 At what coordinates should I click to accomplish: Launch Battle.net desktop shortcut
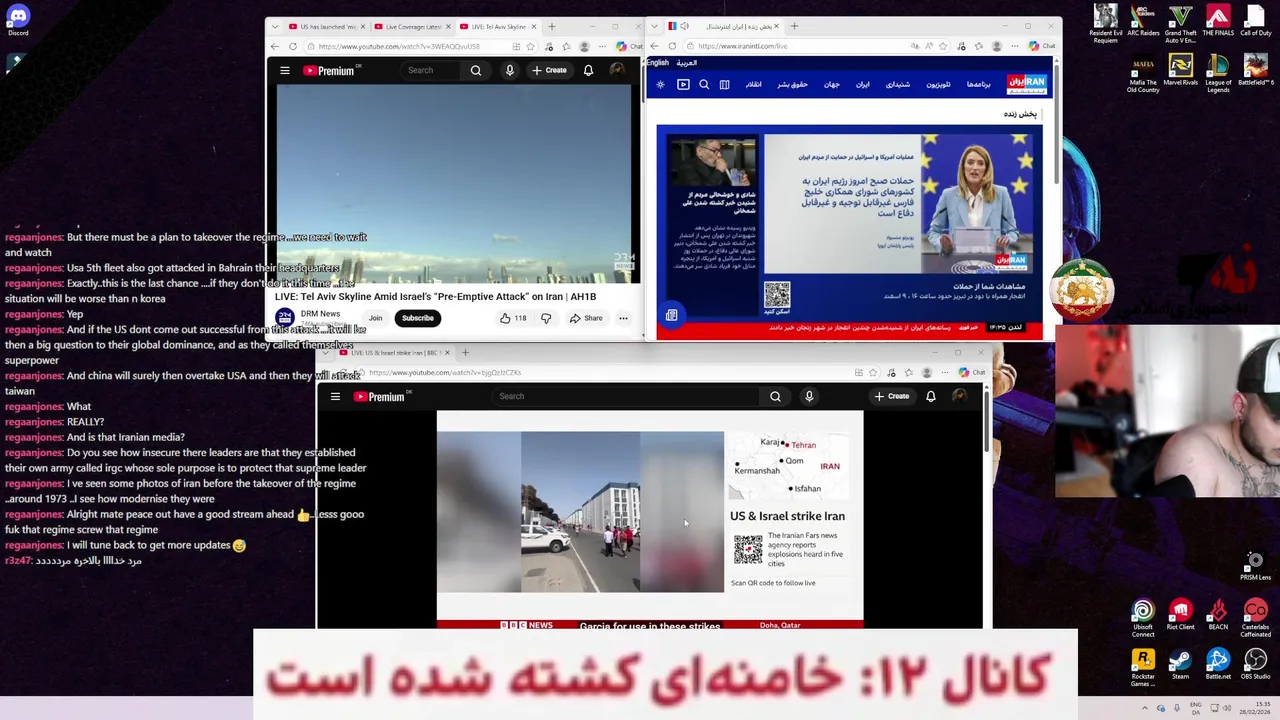(1218, 665)
